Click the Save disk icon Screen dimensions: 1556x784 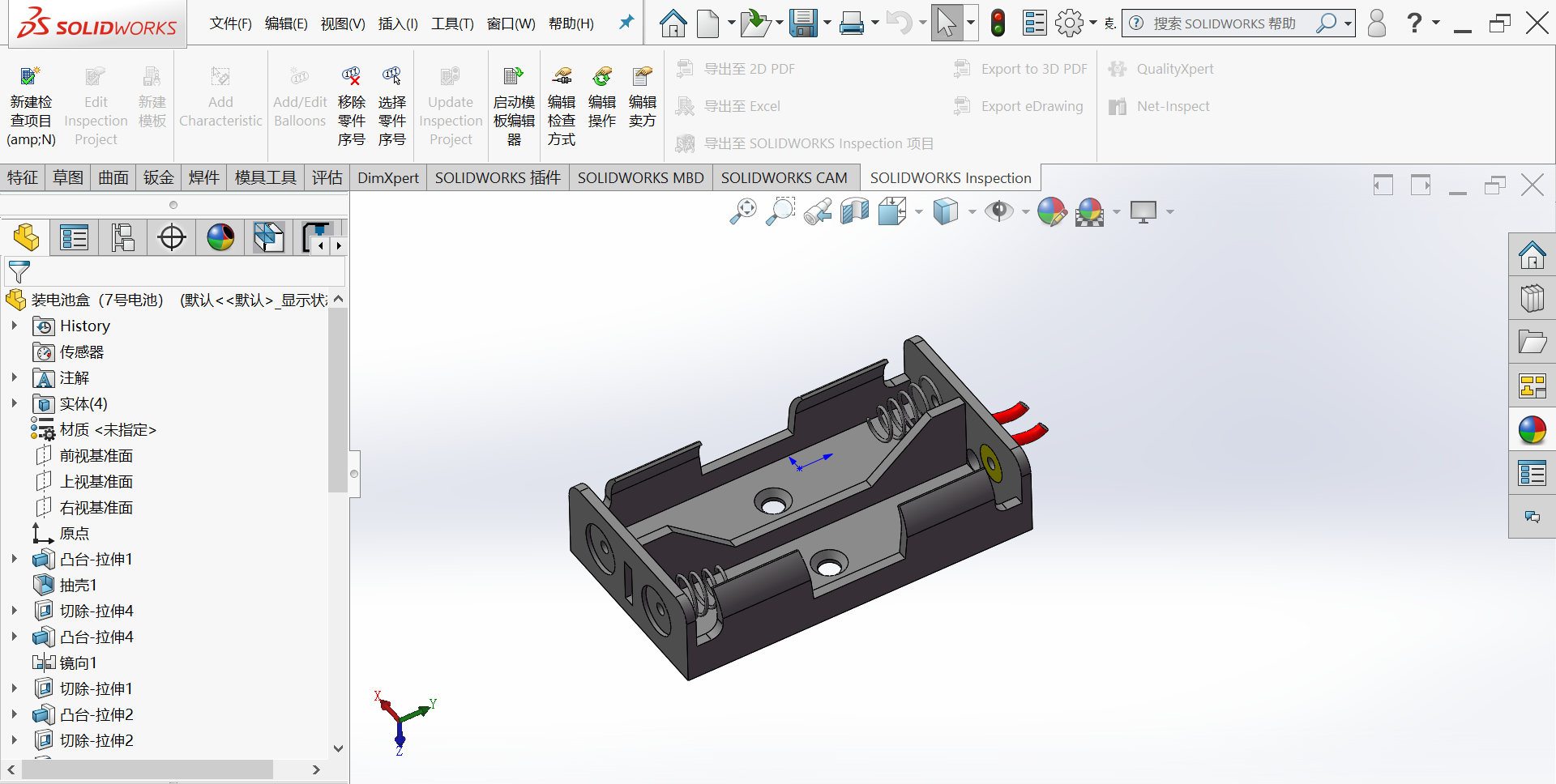tap(803, 23)
